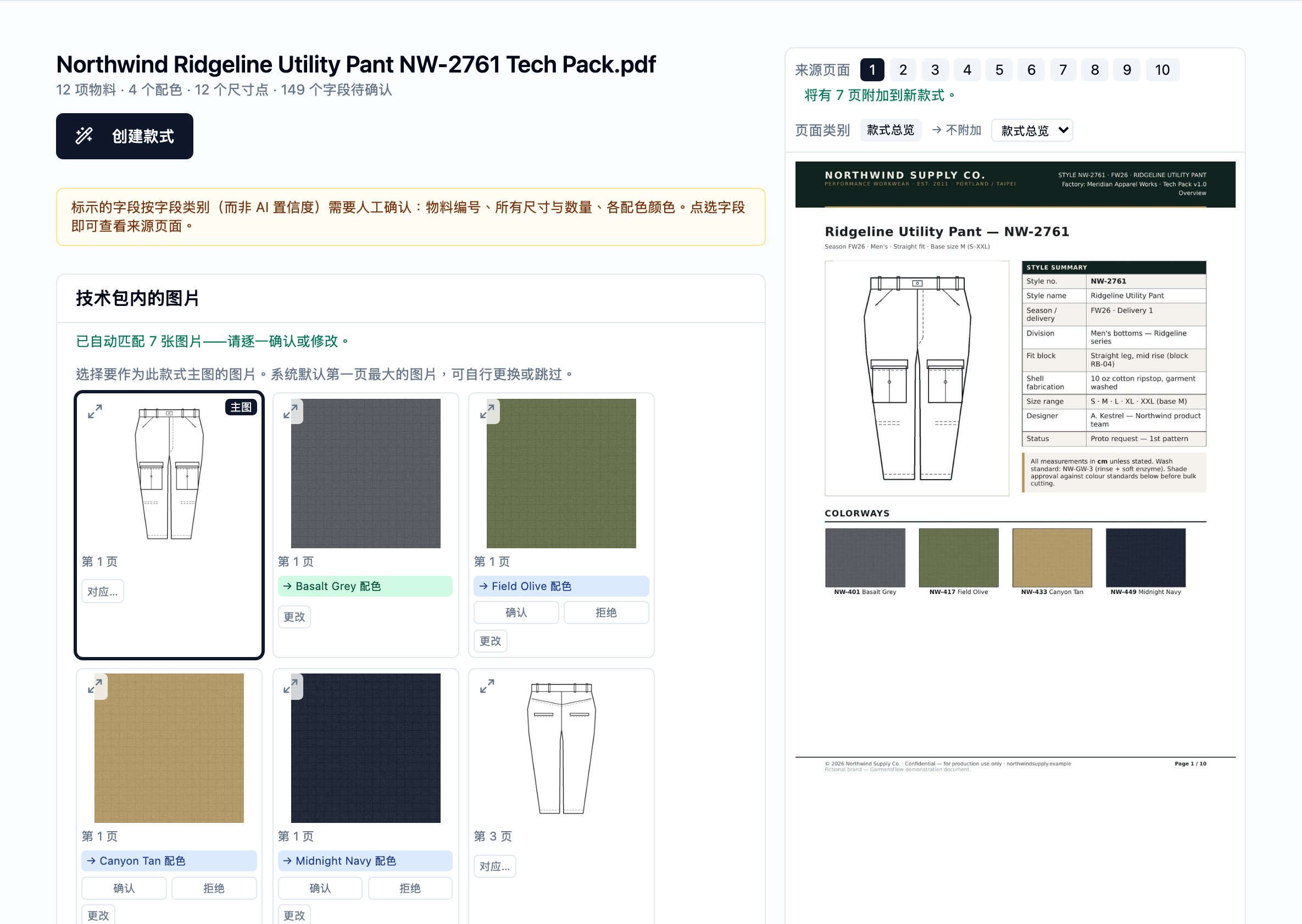Confirm the Midnight Navy colorway match
Viewport: 1302px width, 924px height.
point(320,888)
